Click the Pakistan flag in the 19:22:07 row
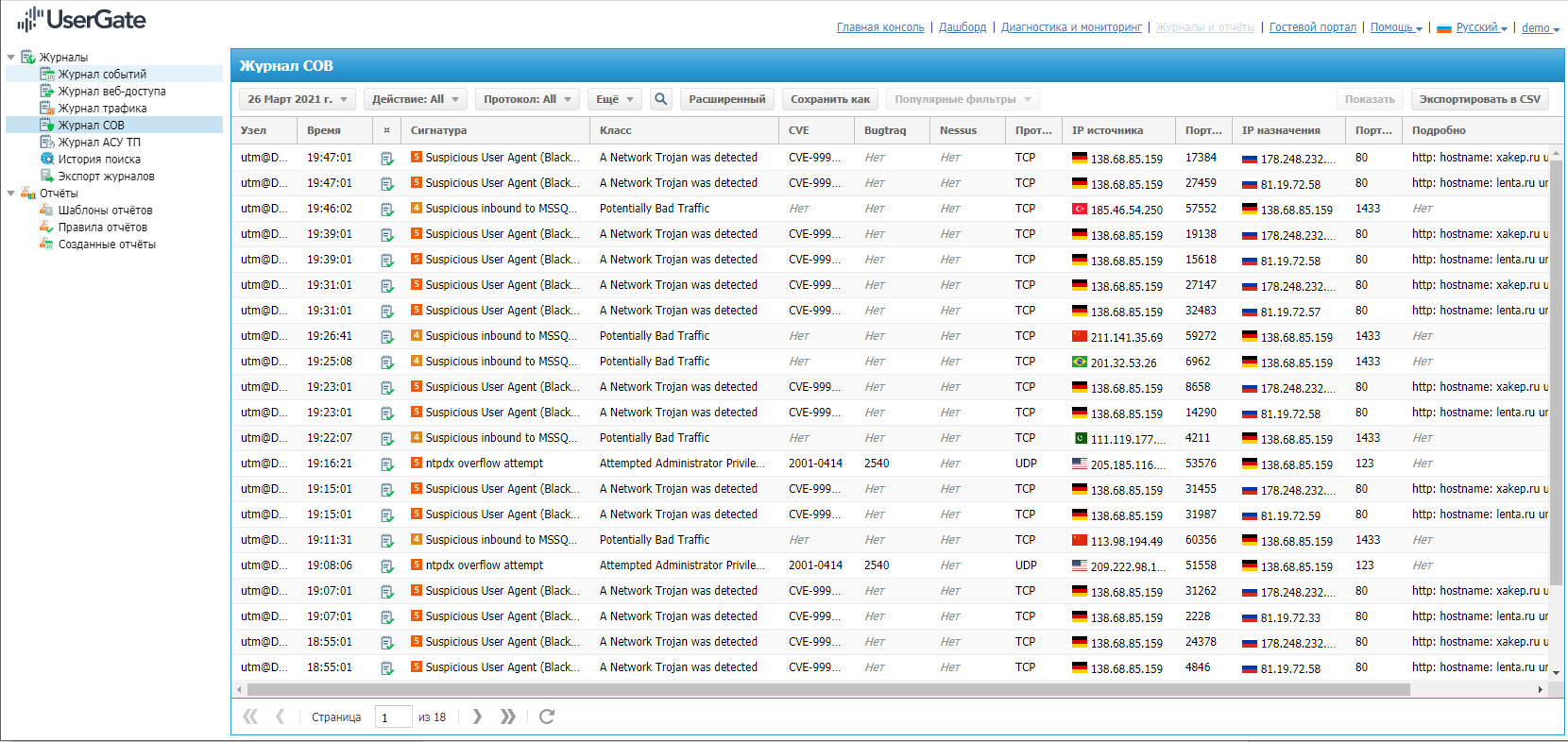 pyautogui.click(x=1080, y=438)
